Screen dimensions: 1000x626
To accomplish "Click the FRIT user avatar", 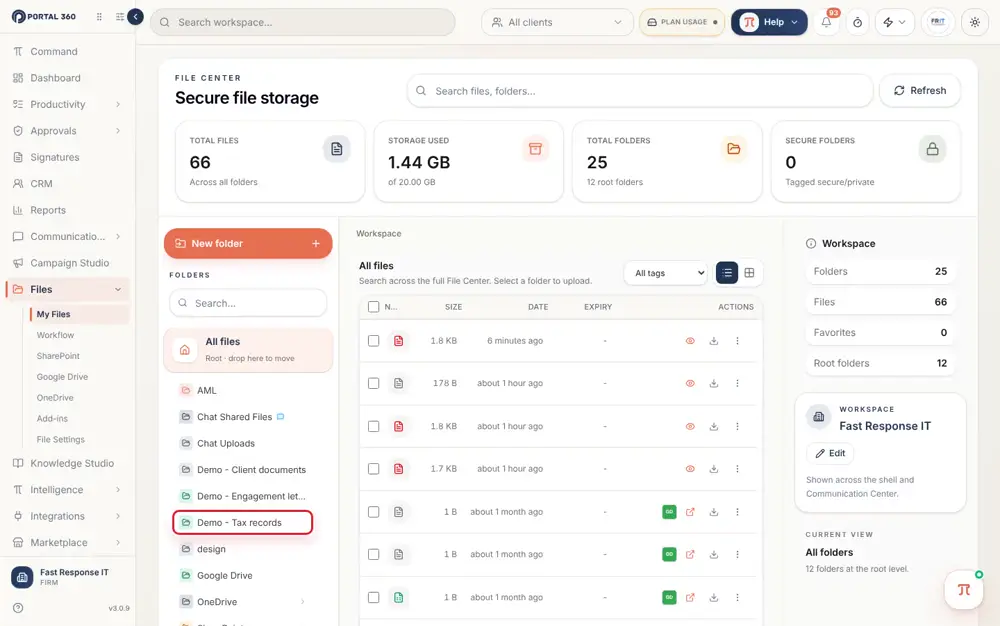I will tap(938, 22).
